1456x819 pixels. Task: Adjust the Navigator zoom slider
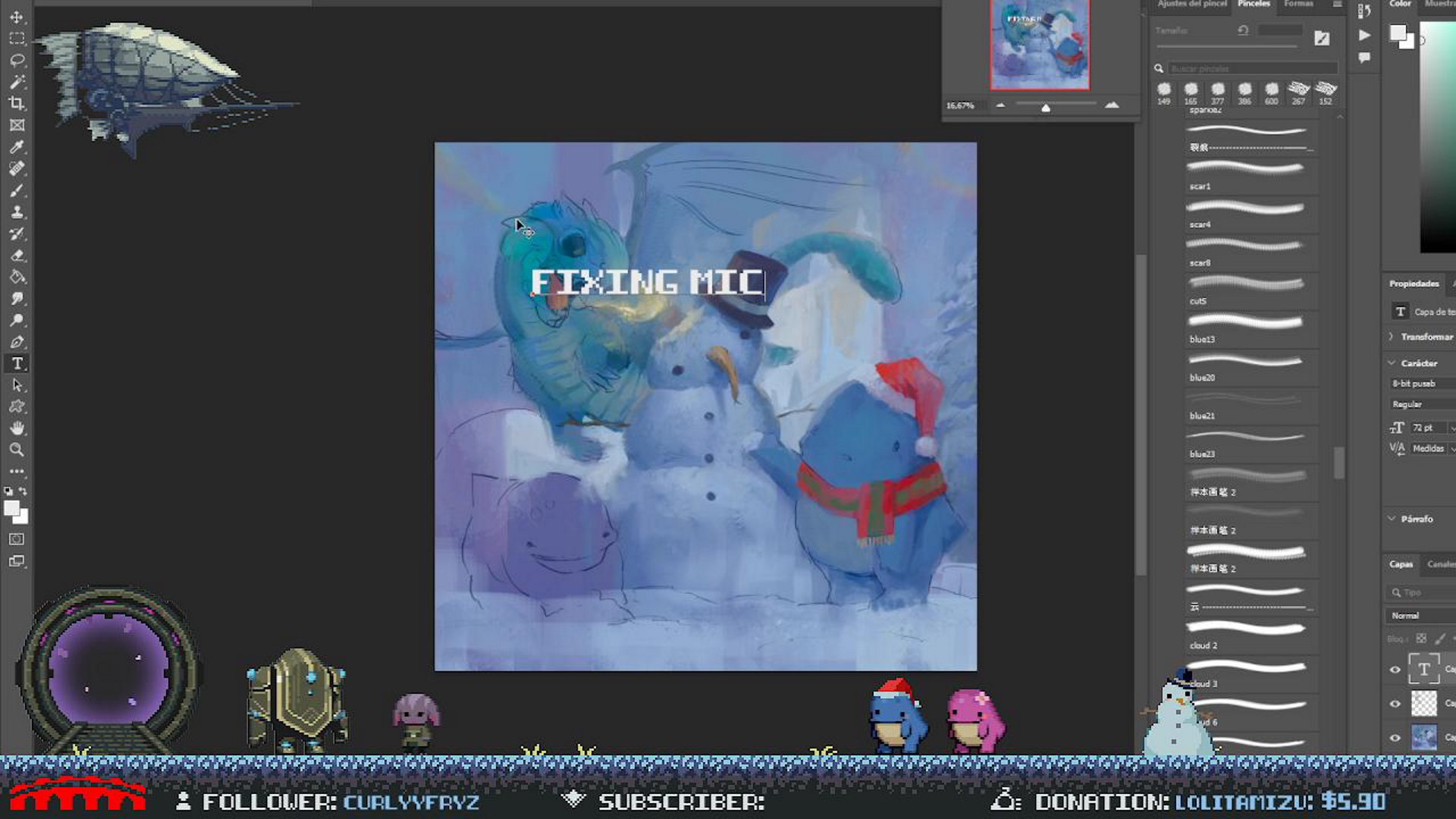[1046, 108]
